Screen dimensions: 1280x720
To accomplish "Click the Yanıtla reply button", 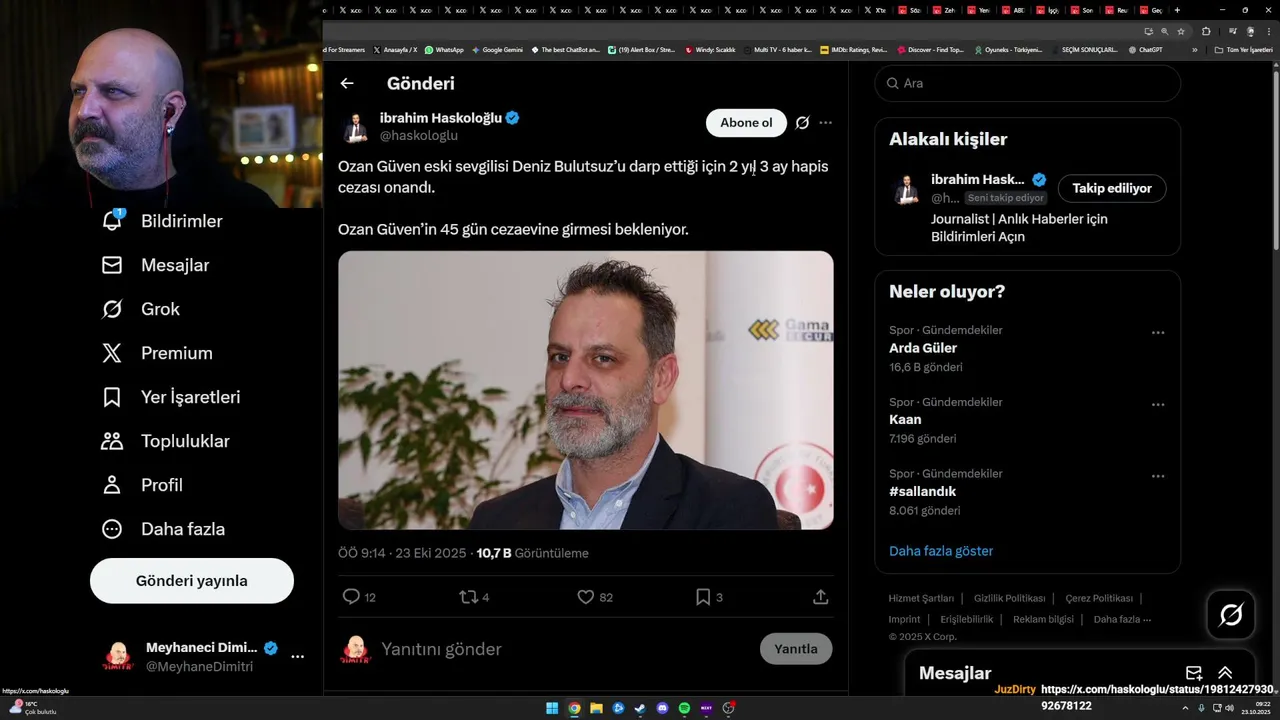I will pyautogui.click(x=796, y=649).
